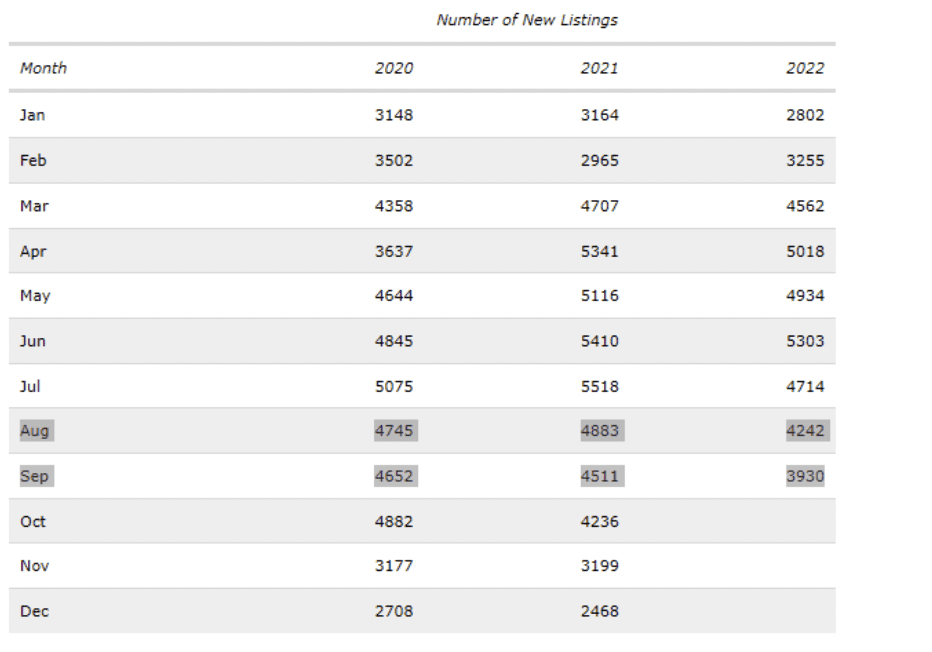Click the 2022 column header
932x652 pixels.
pos(805,68)
